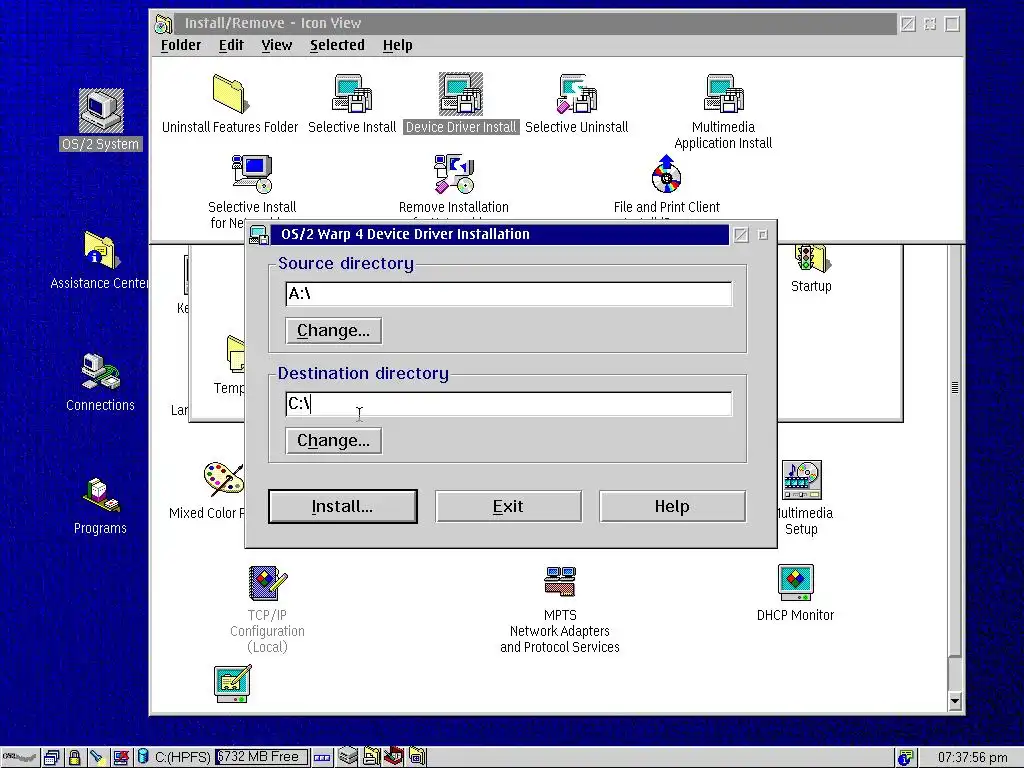Open the Startup folder icon
The image size is (1024, 768).
812,259
